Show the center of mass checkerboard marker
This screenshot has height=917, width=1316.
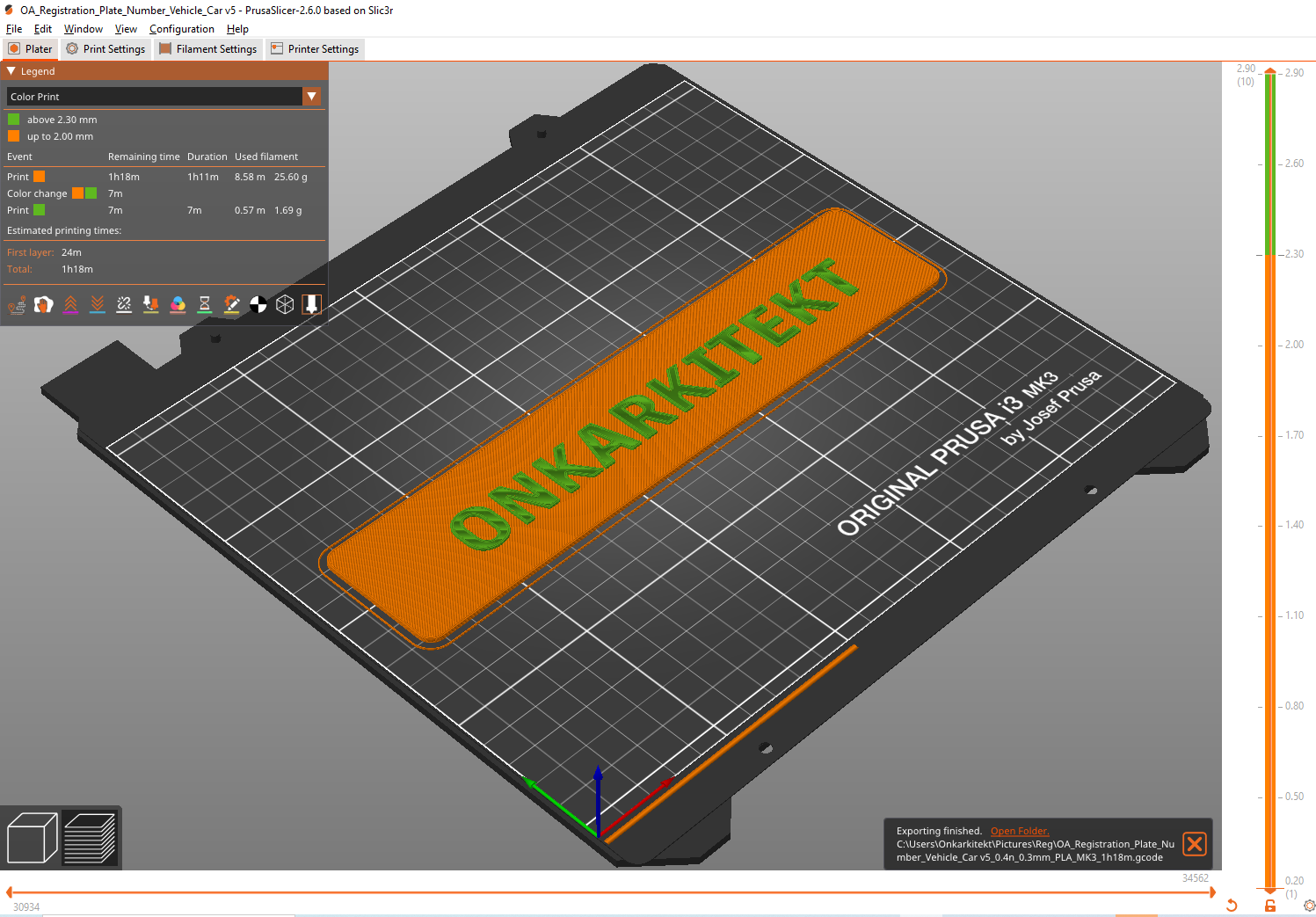[258, 304]
